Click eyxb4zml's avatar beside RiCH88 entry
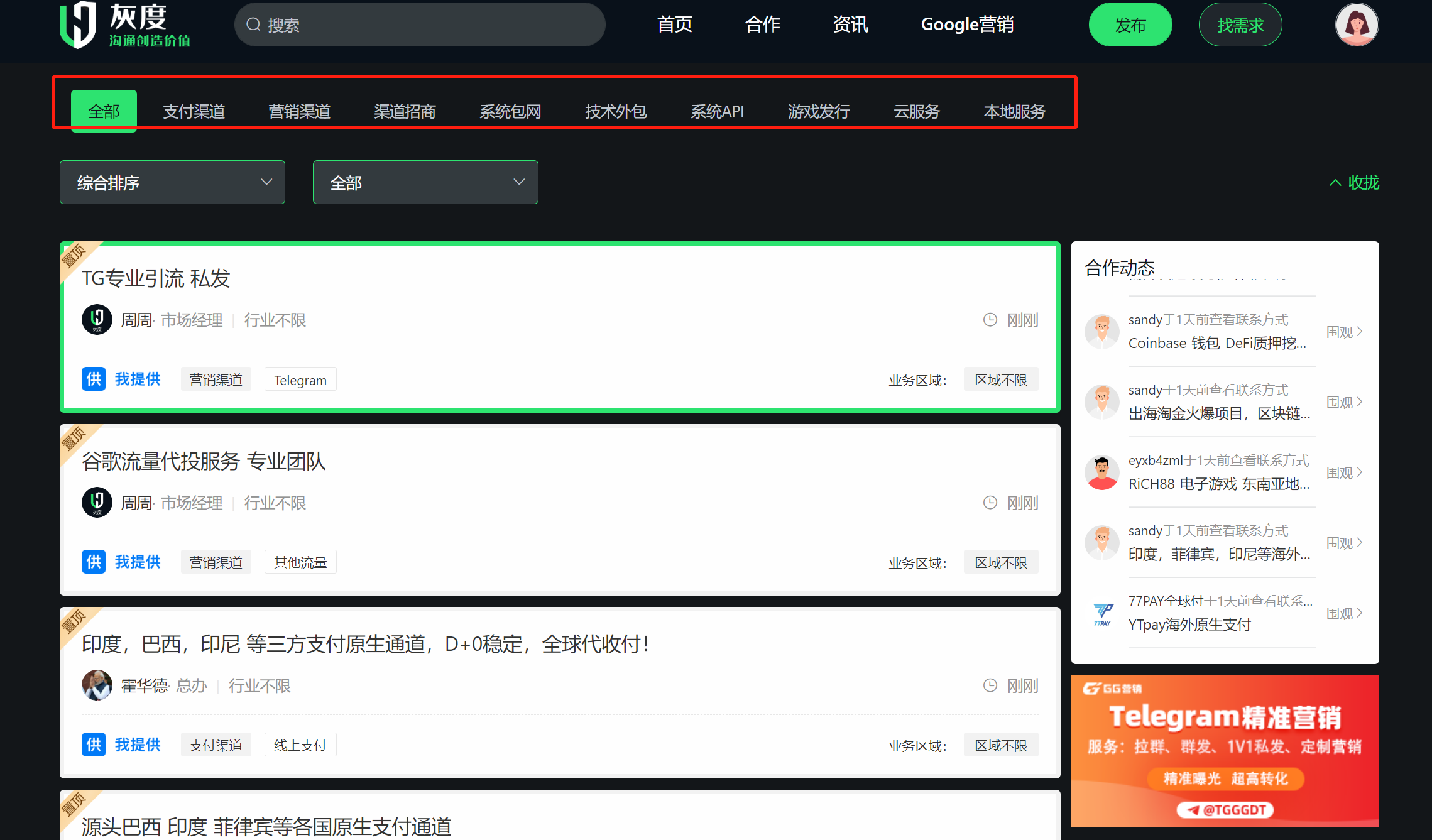1432x840 pixels. click(x=1102, y=472)
